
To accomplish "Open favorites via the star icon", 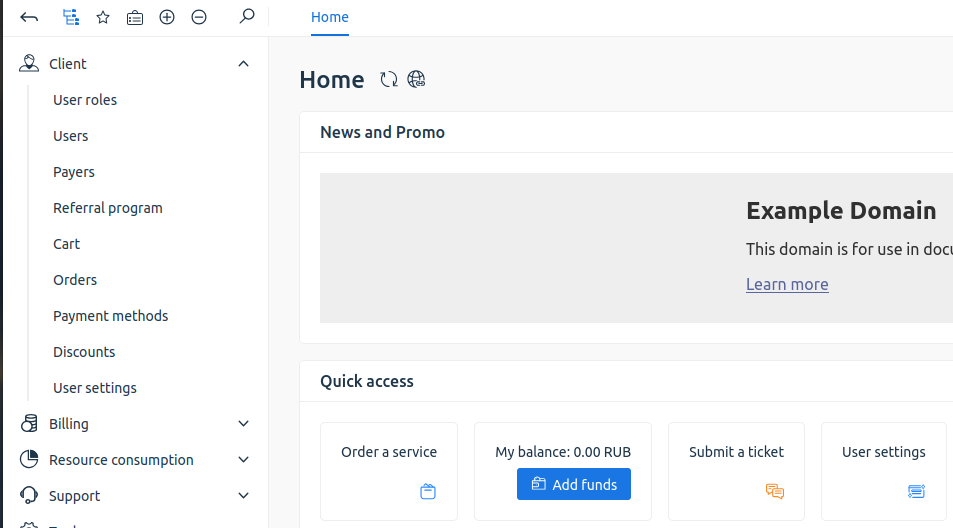I will [103, 17].
